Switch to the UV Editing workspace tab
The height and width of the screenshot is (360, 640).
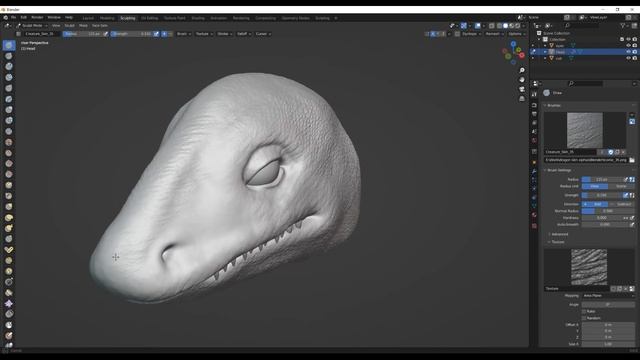pyautogui.click(x=150, y=18)
